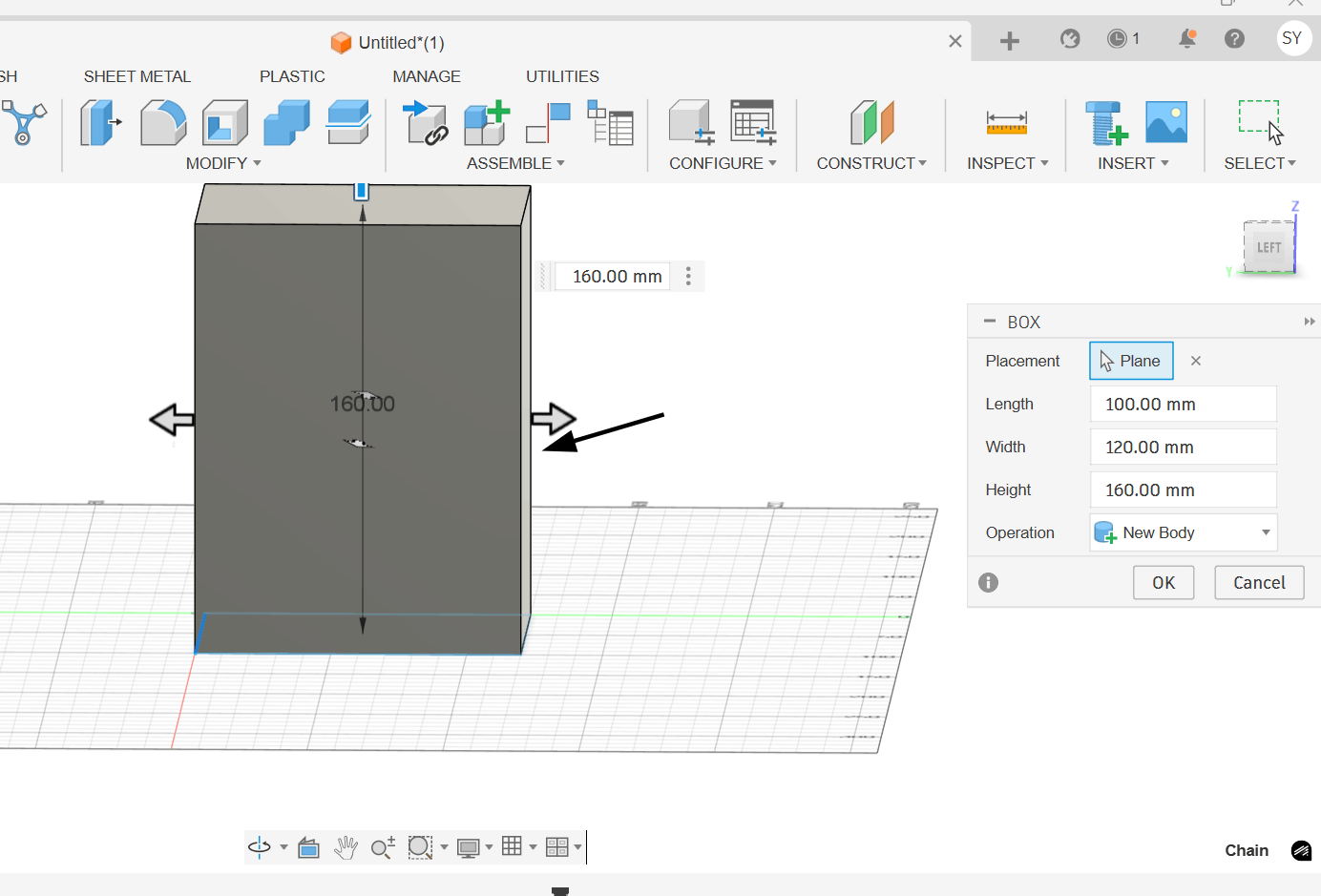This screenshot has height=896, width=1321.
Task: Expand the MODIFY dropdown menu
Action: pyautogui.click(x=223, y=163)
